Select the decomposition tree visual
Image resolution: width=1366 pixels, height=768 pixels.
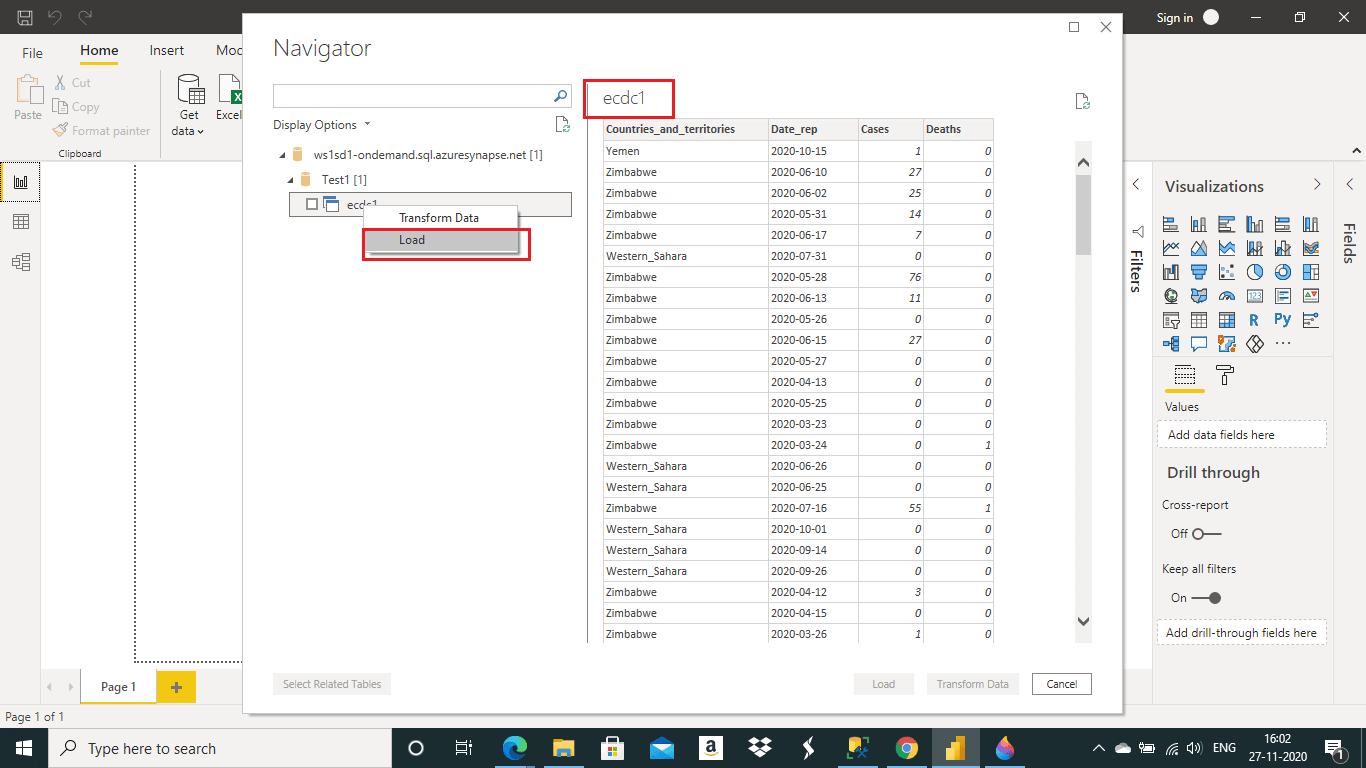1171,344
